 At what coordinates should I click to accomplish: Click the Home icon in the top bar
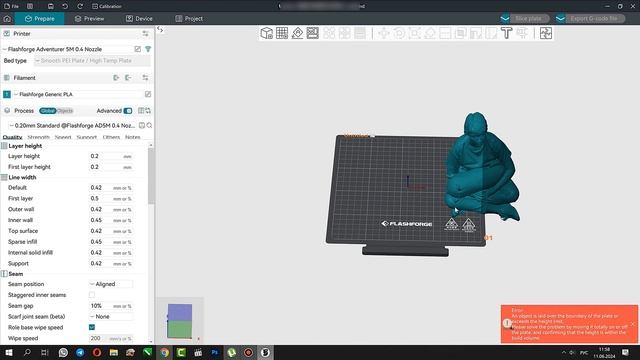[7, 19]
